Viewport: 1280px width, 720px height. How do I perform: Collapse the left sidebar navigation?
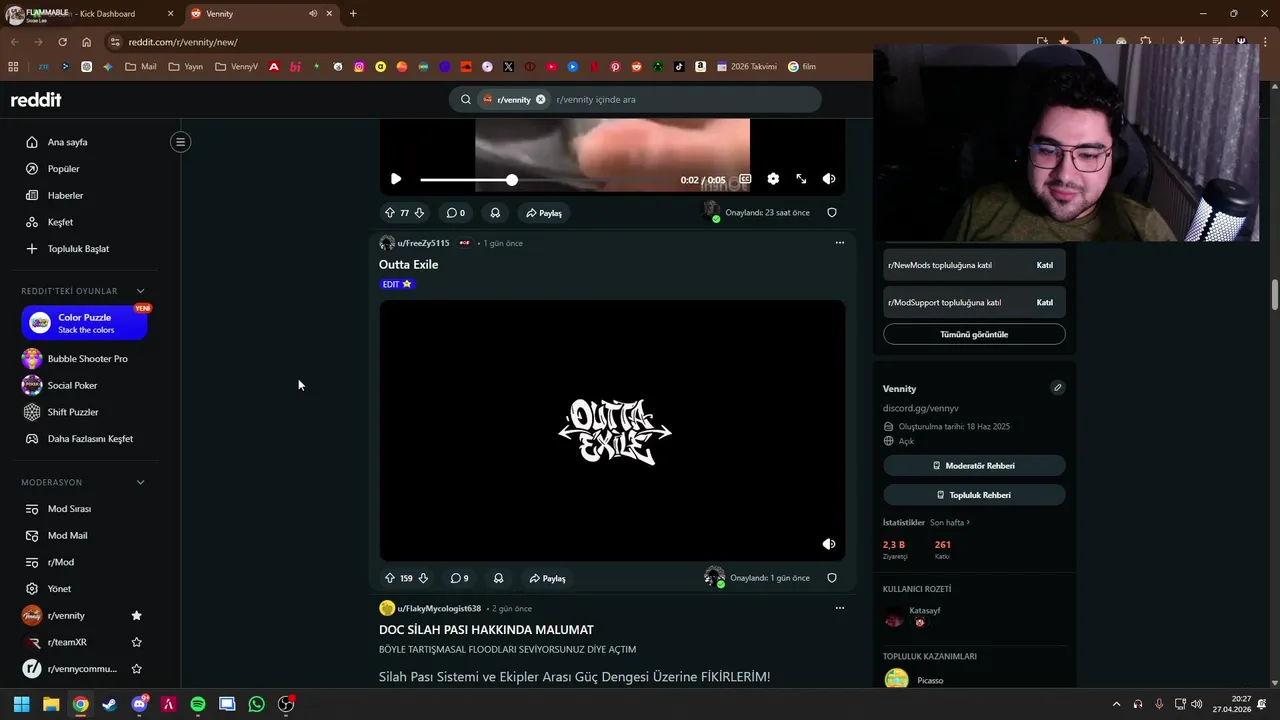click(181, 142)
